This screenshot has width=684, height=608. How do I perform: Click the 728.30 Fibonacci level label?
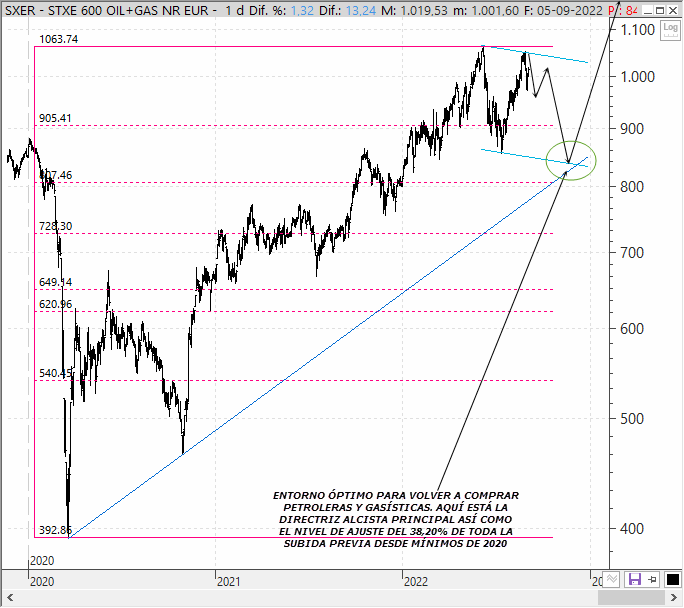(55, 226)
